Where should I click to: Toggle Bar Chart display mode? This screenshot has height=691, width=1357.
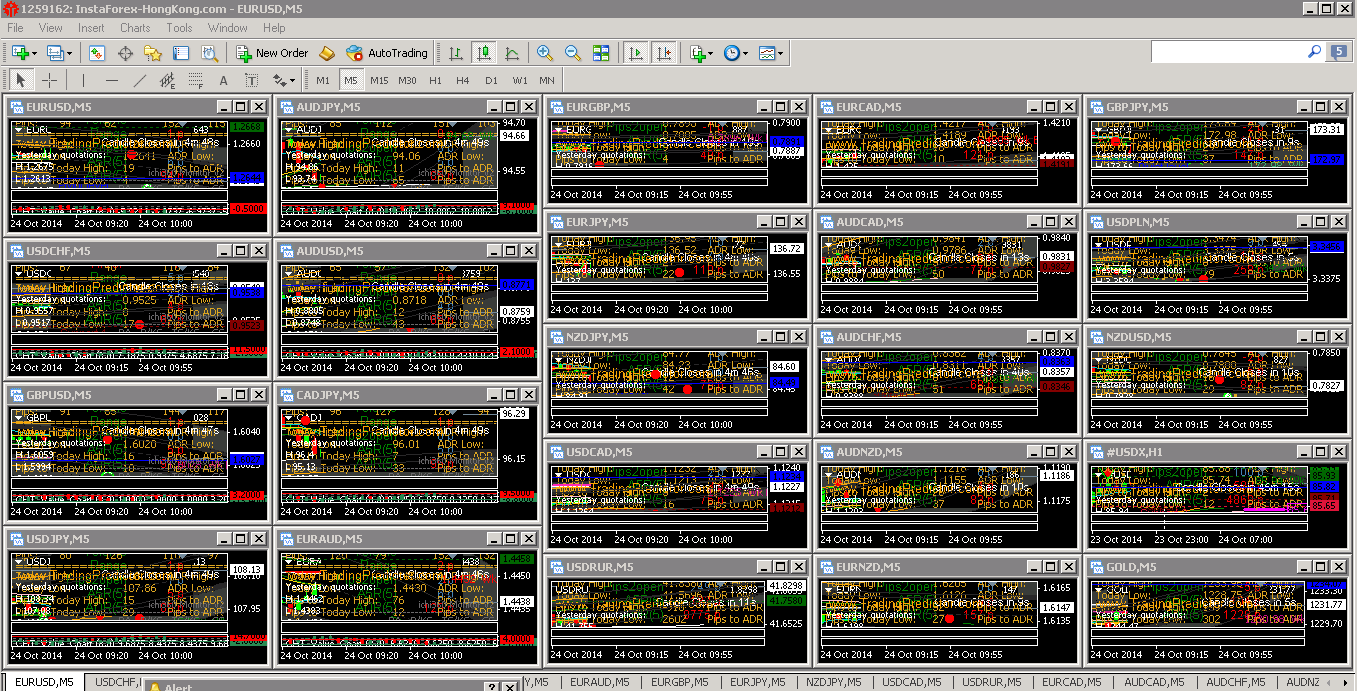(x=456, y=53)
